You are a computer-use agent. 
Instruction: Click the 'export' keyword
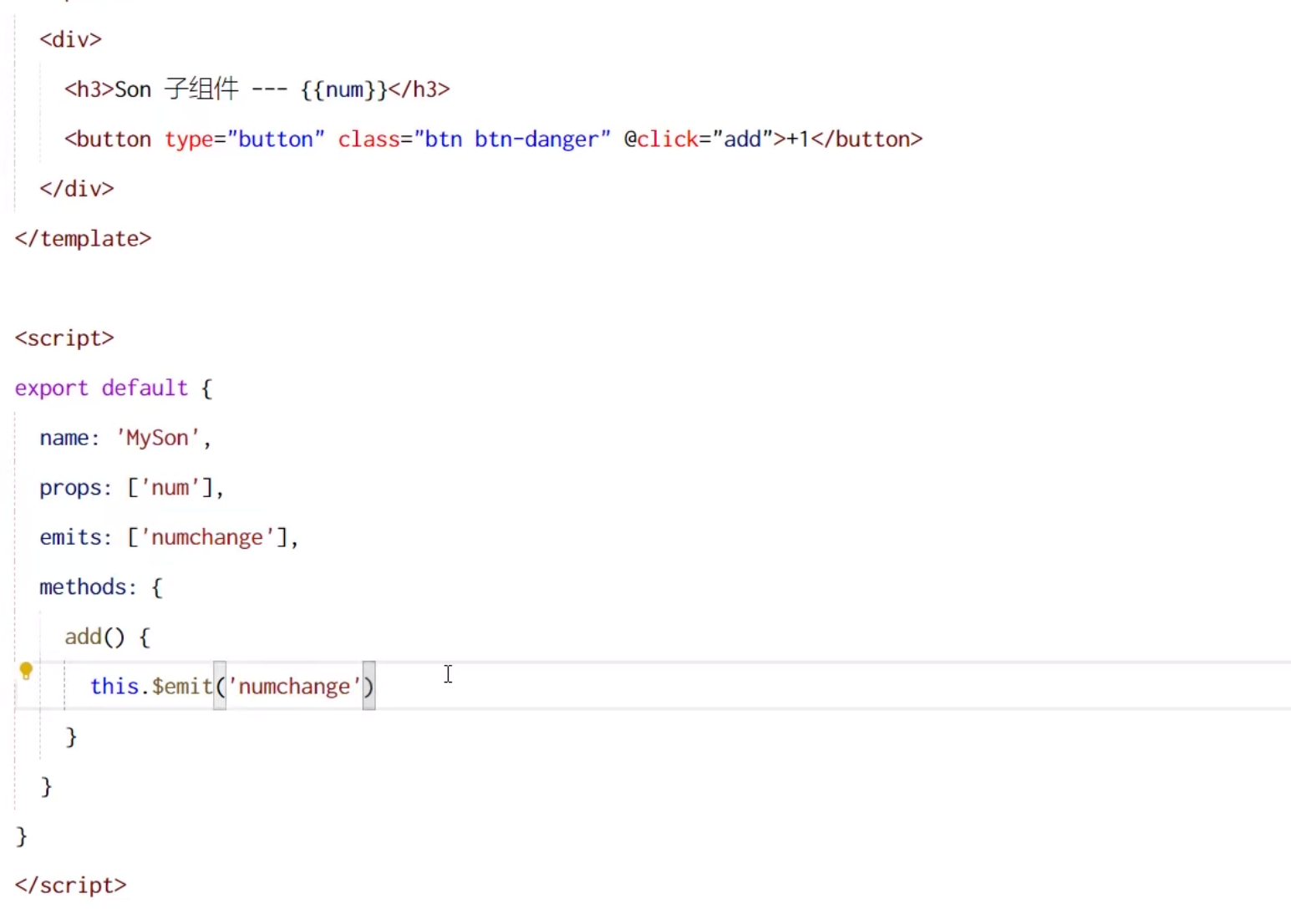pos(51,388)
